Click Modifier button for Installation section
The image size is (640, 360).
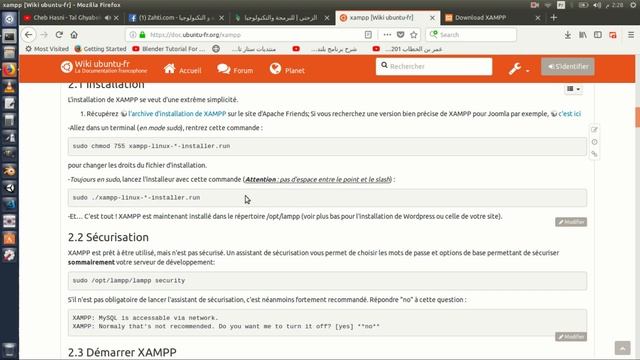571,222
